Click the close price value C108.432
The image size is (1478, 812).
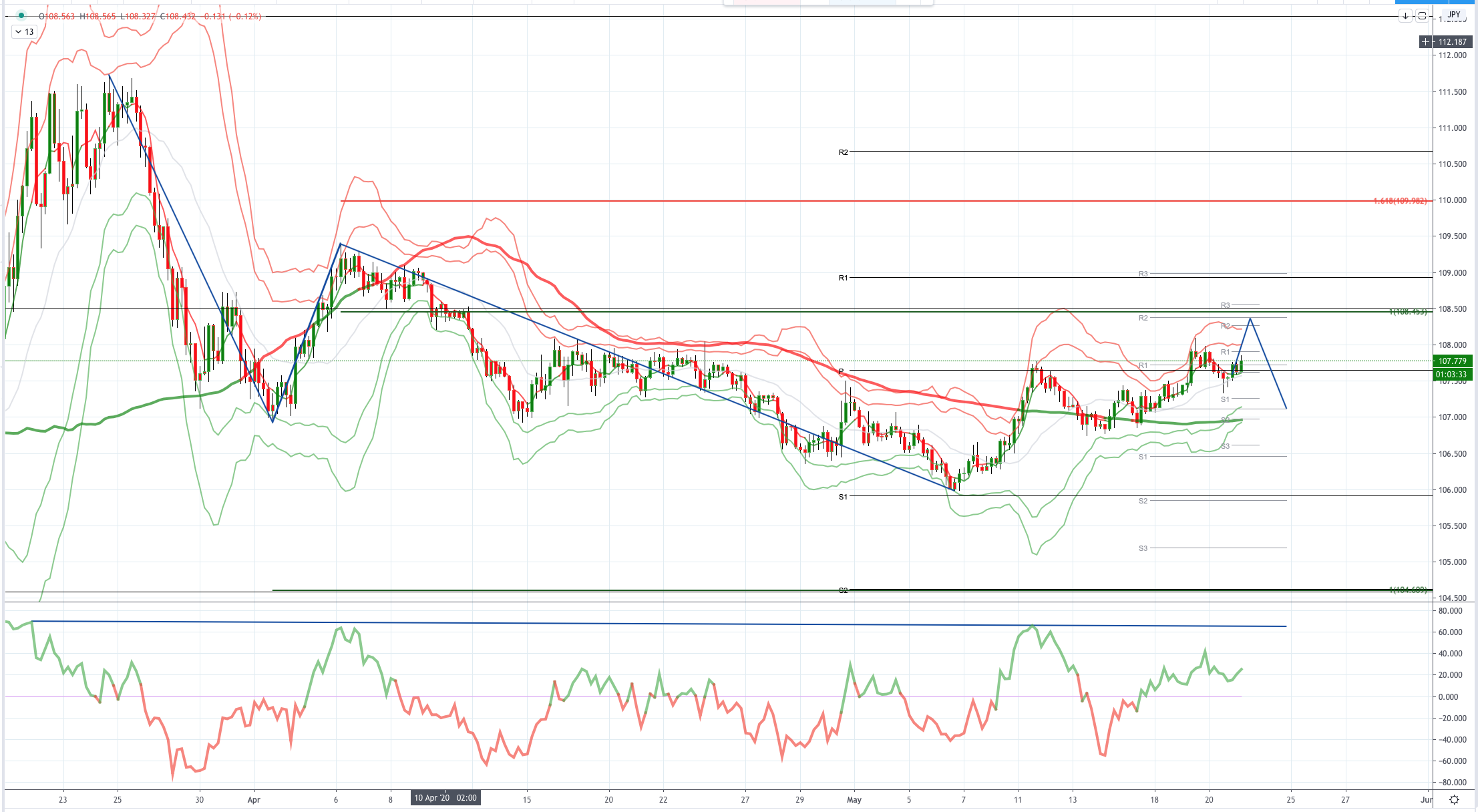pyautogui.click(x=178, y=16)
